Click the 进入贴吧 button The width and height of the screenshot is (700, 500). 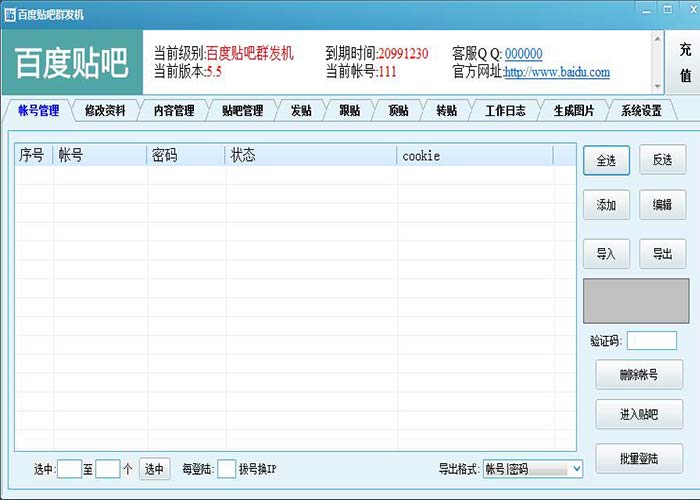click(639, 414)
